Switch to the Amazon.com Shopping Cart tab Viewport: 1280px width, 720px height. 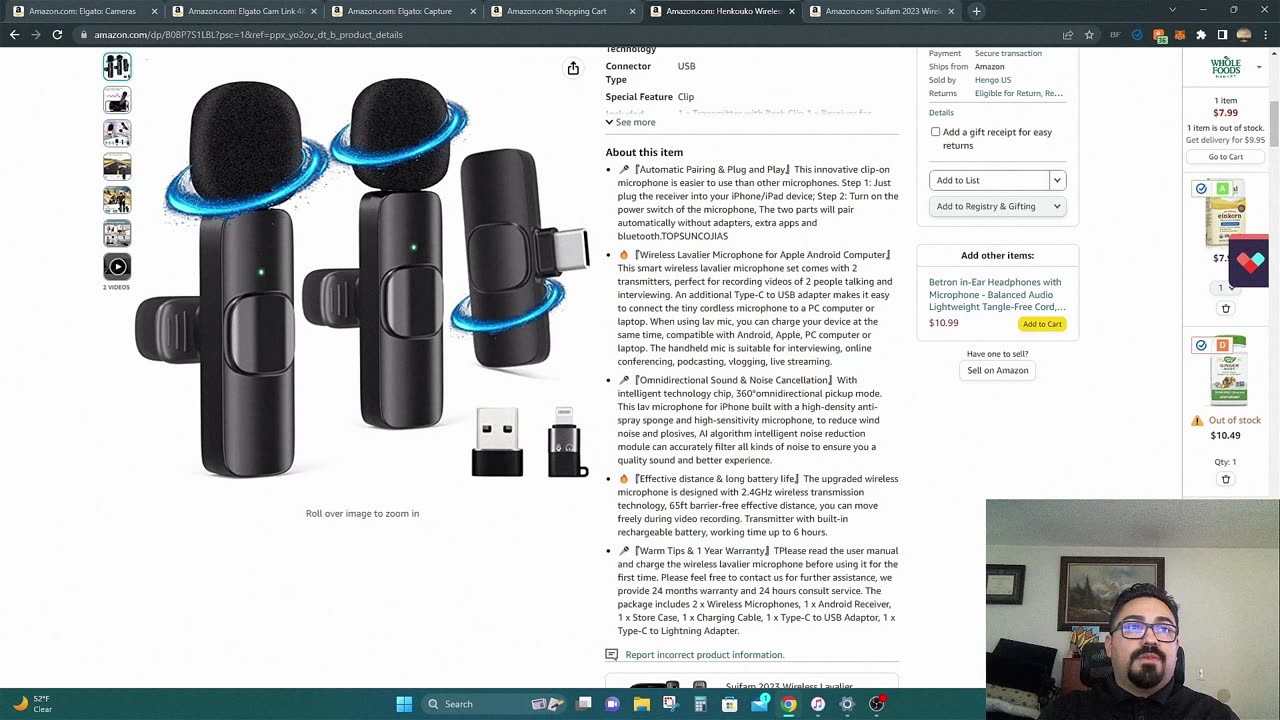(x=562, y=11)
